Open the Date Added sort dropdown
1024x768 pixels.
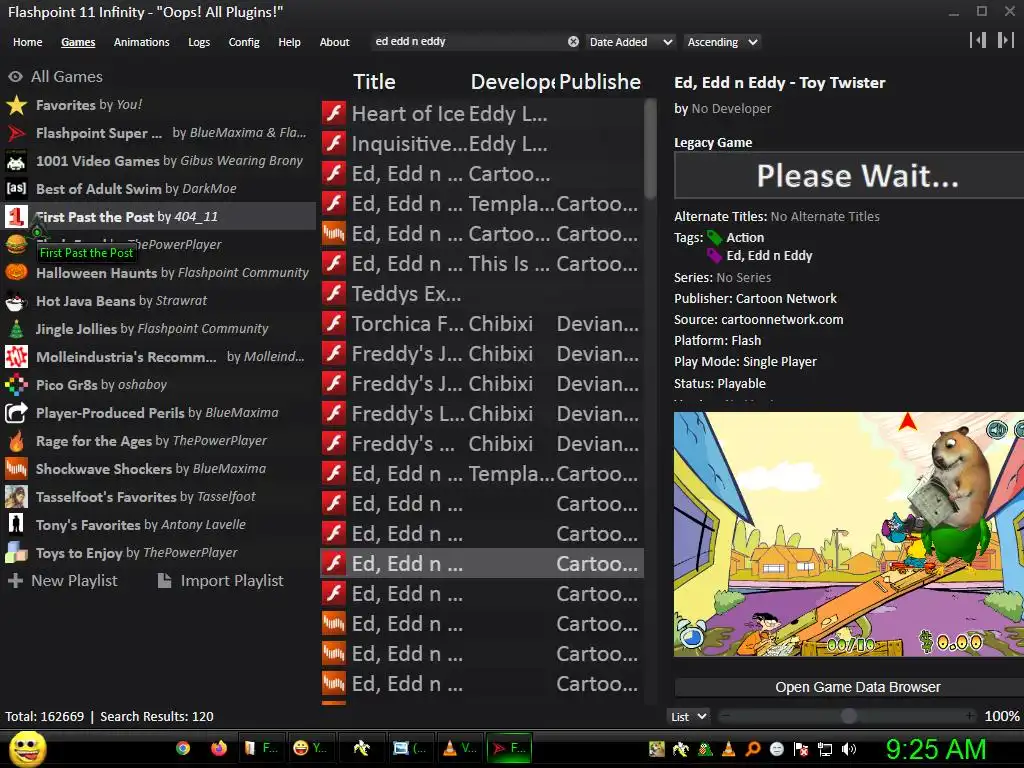pos(631,42)
